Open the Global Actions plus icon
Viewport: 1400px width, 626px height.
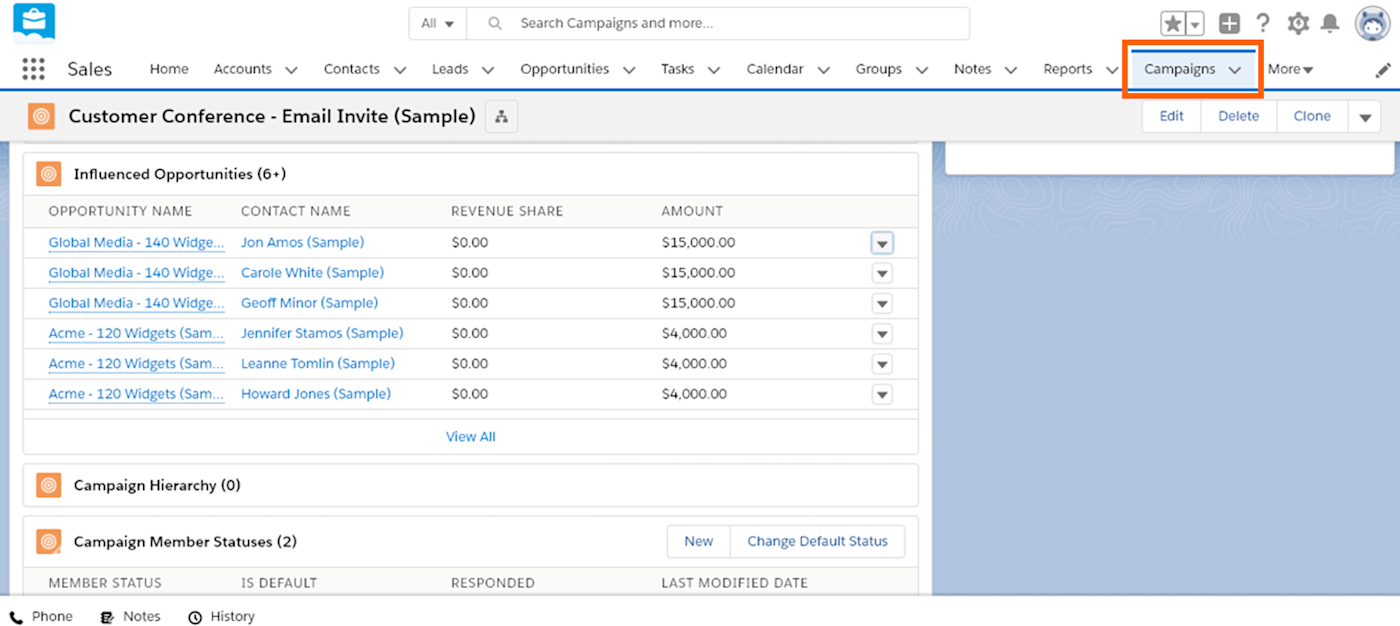1230,24
